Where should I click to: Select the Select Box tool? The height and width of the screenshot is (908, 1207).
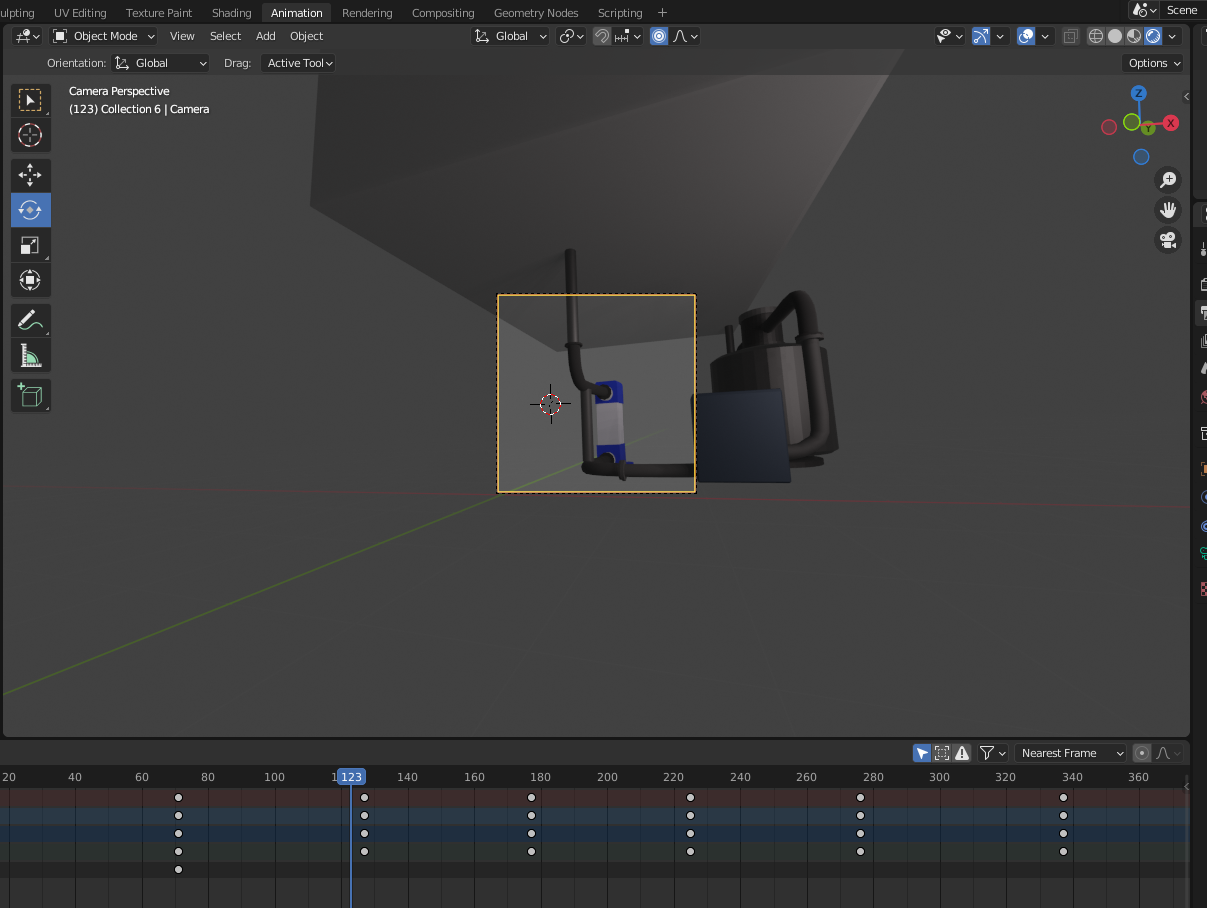(x=30, y=100)
